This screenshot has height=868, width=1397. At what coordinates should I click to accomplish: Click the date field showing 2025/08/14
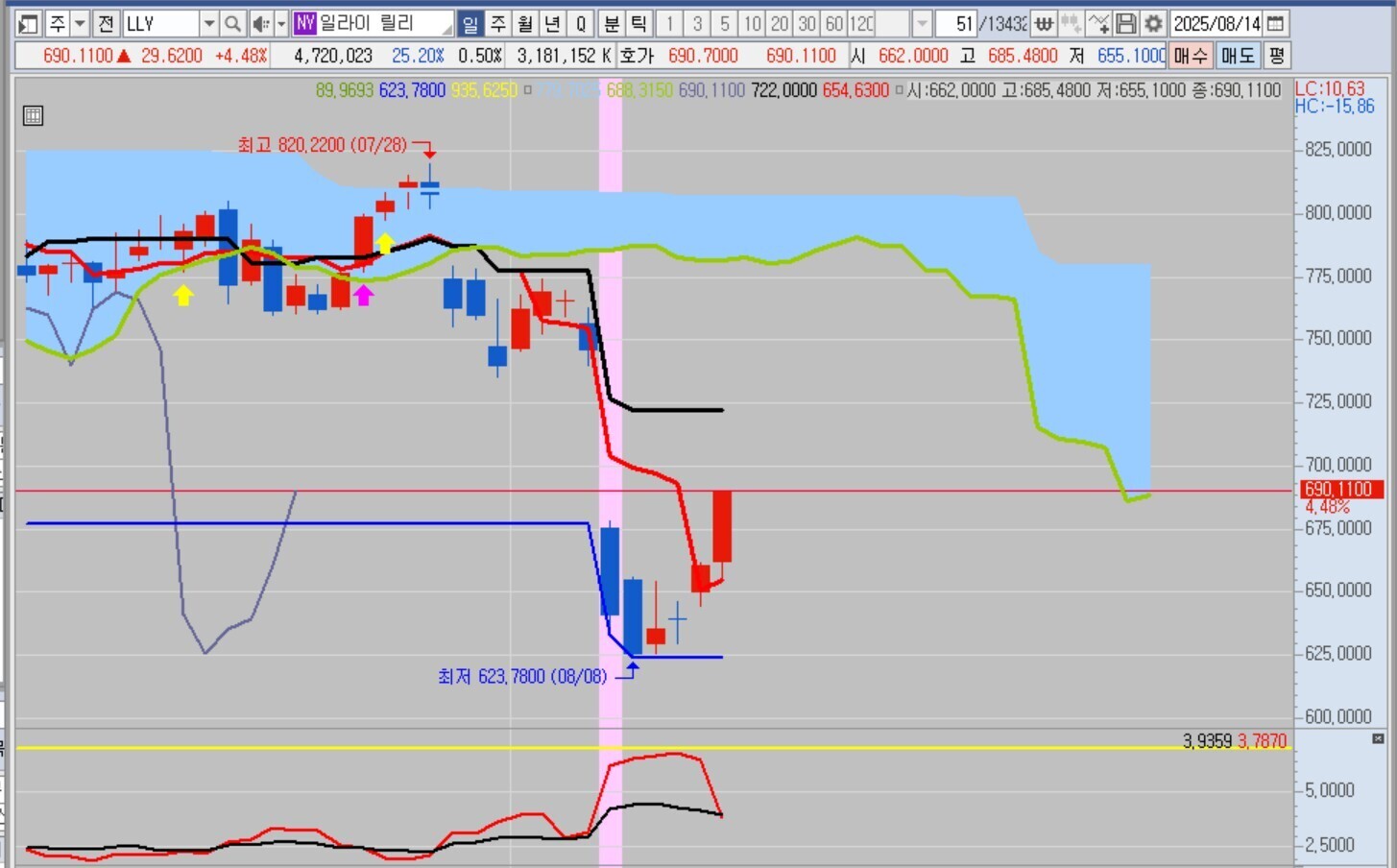coord(1216,23)
